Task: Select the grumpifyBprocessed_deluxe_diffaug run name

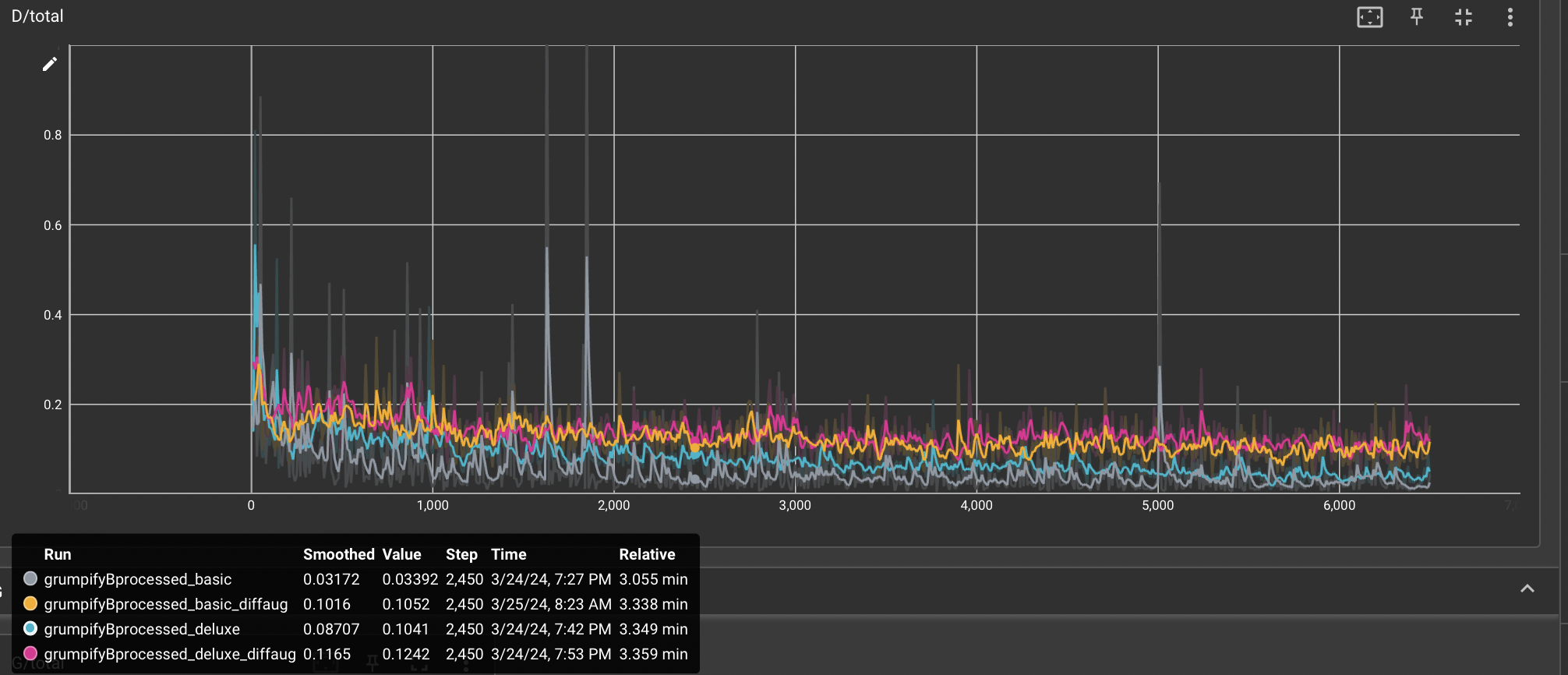Action: coord(170,654)
